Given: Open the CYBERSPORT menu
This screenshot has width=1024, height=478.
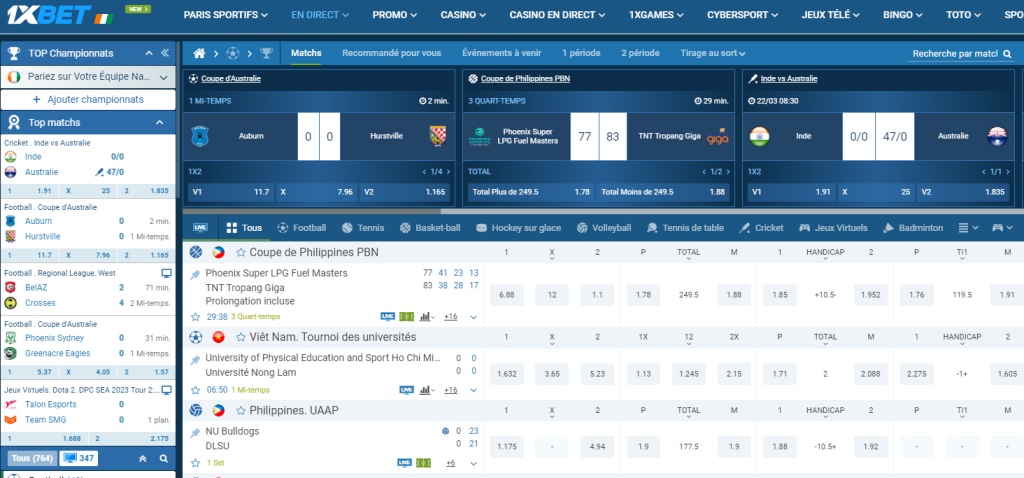Looking at the screenshot, I should coord(743,15).
